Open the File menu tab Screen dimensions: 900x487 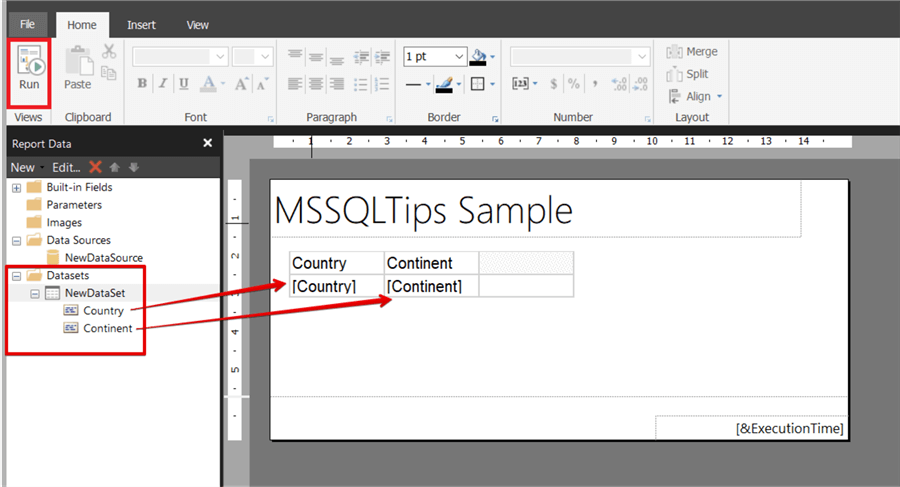(28, 24)
